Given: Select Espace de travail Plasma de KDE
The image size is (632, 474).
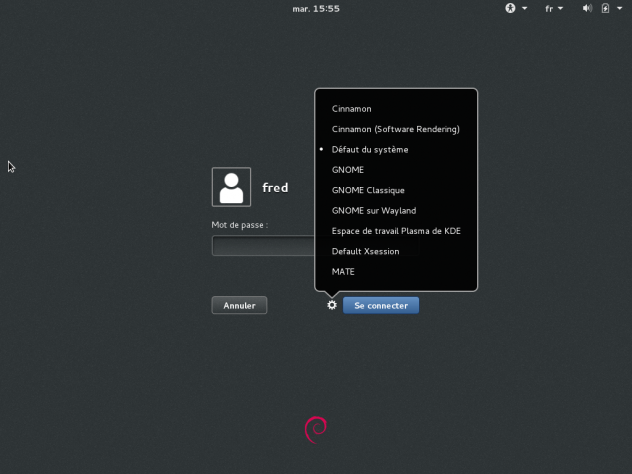Looking at the screenshot, I should pyautogui.click(x=396, y=231).
